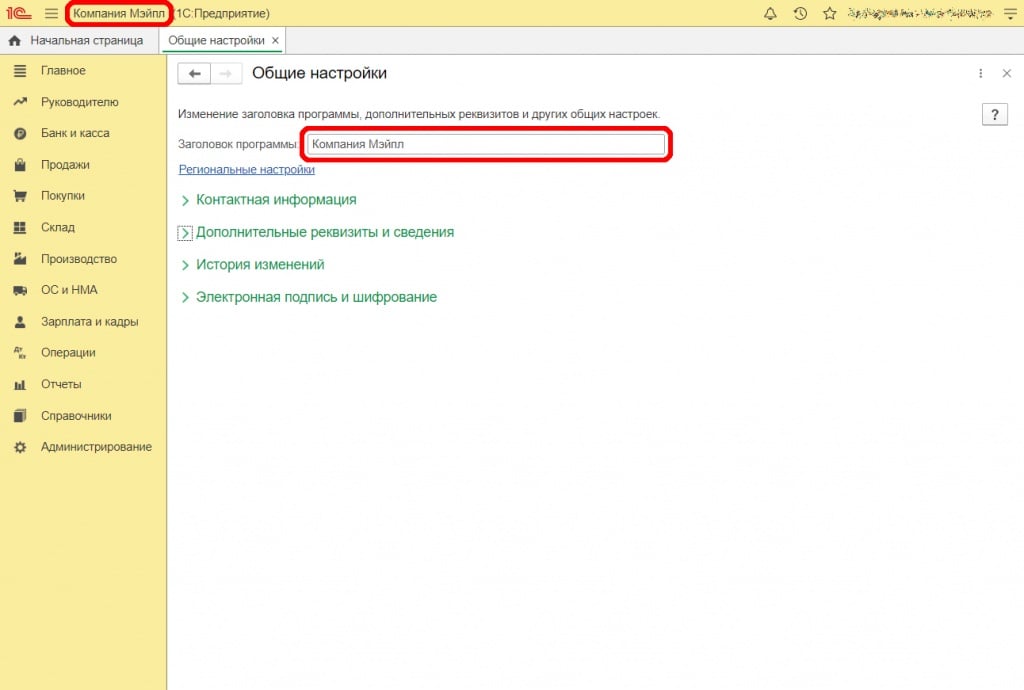Close the Общие настройки tab
The width and height of the screenshot is (1024, 690).
276,41
